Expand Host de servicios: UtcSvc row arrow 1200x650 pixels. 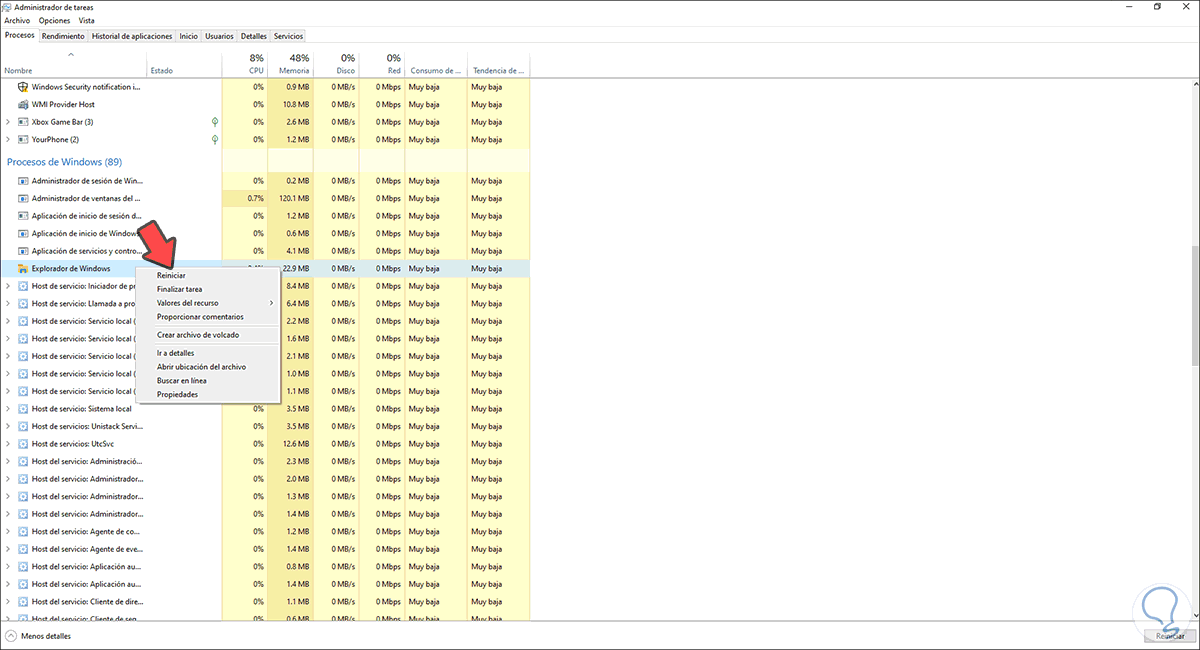(8, 443)
